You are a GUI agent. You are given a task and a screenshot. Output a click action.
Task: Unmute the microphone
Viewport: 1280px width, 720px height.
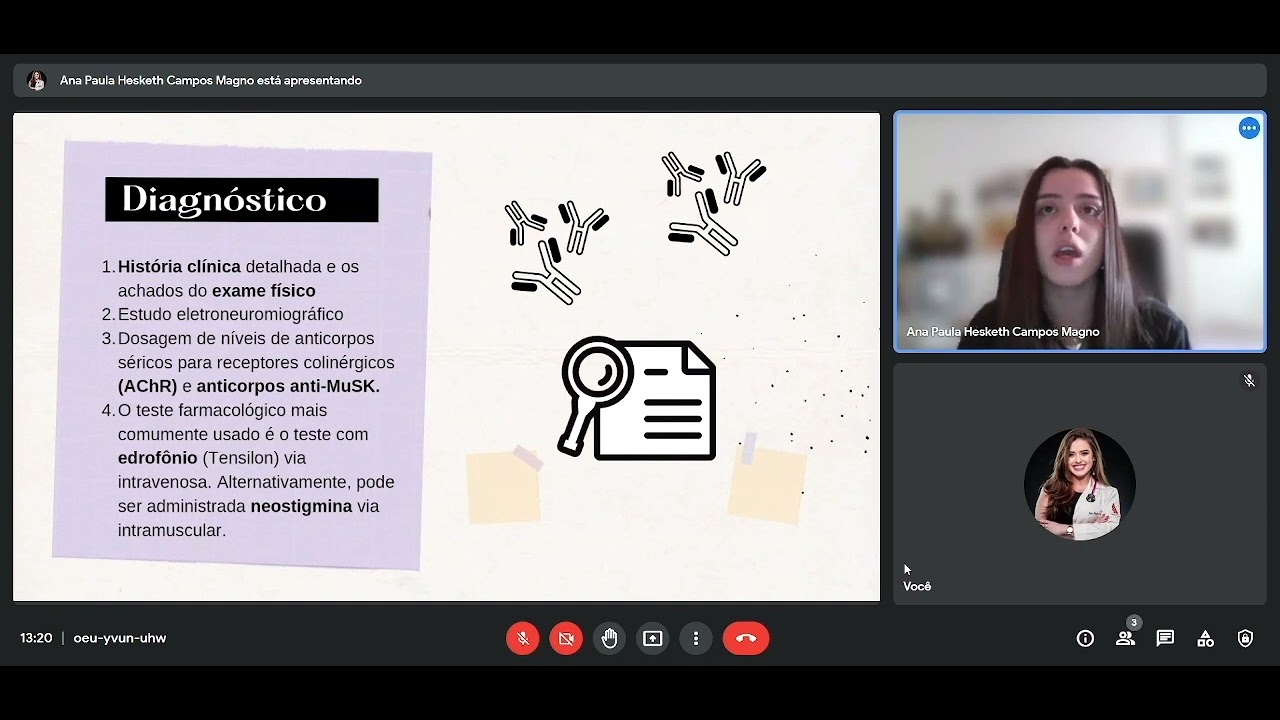pyautogui.click(x=522, y=638)
